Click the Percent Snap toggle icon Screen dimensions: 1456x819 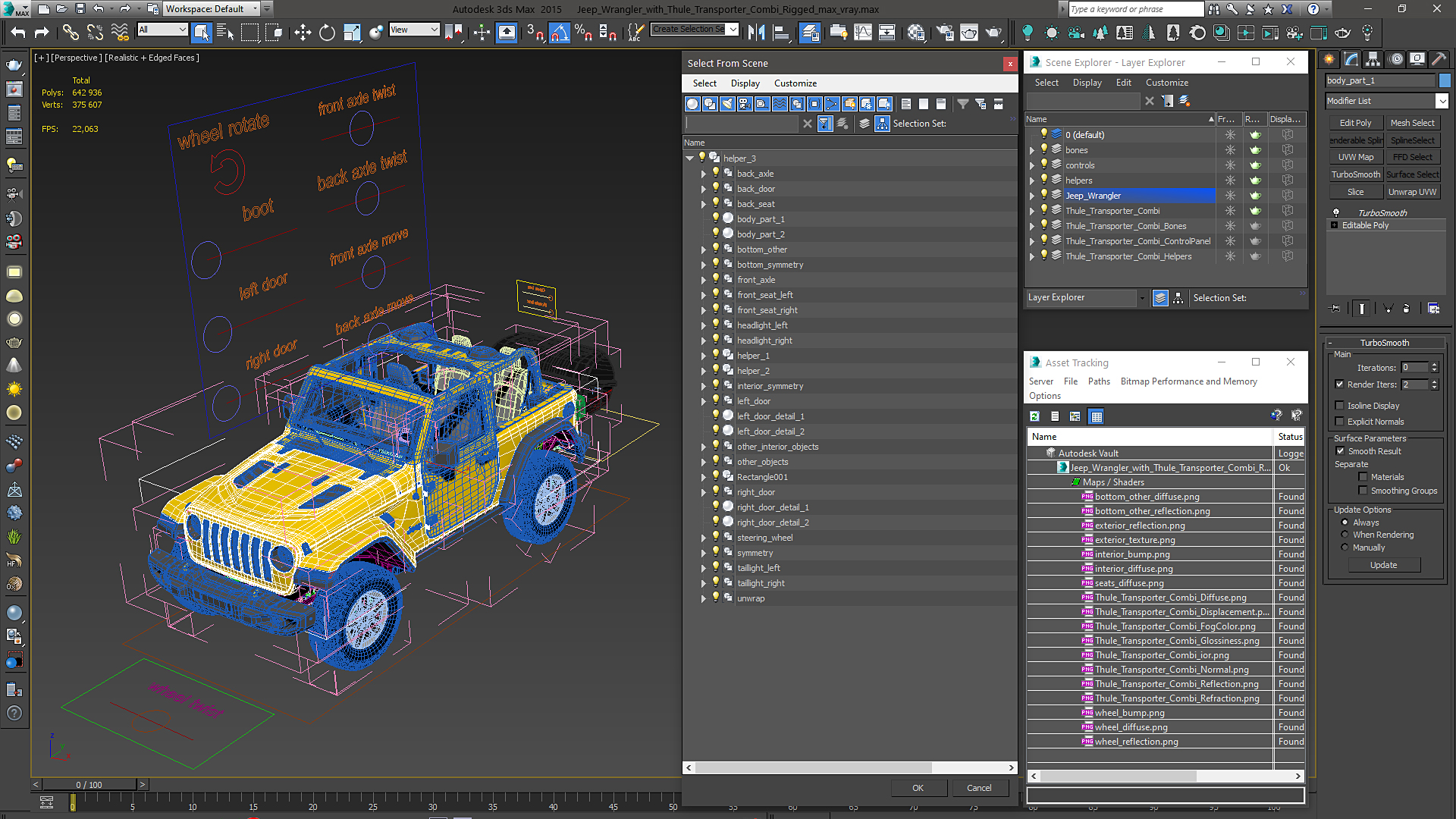point(583,32)
